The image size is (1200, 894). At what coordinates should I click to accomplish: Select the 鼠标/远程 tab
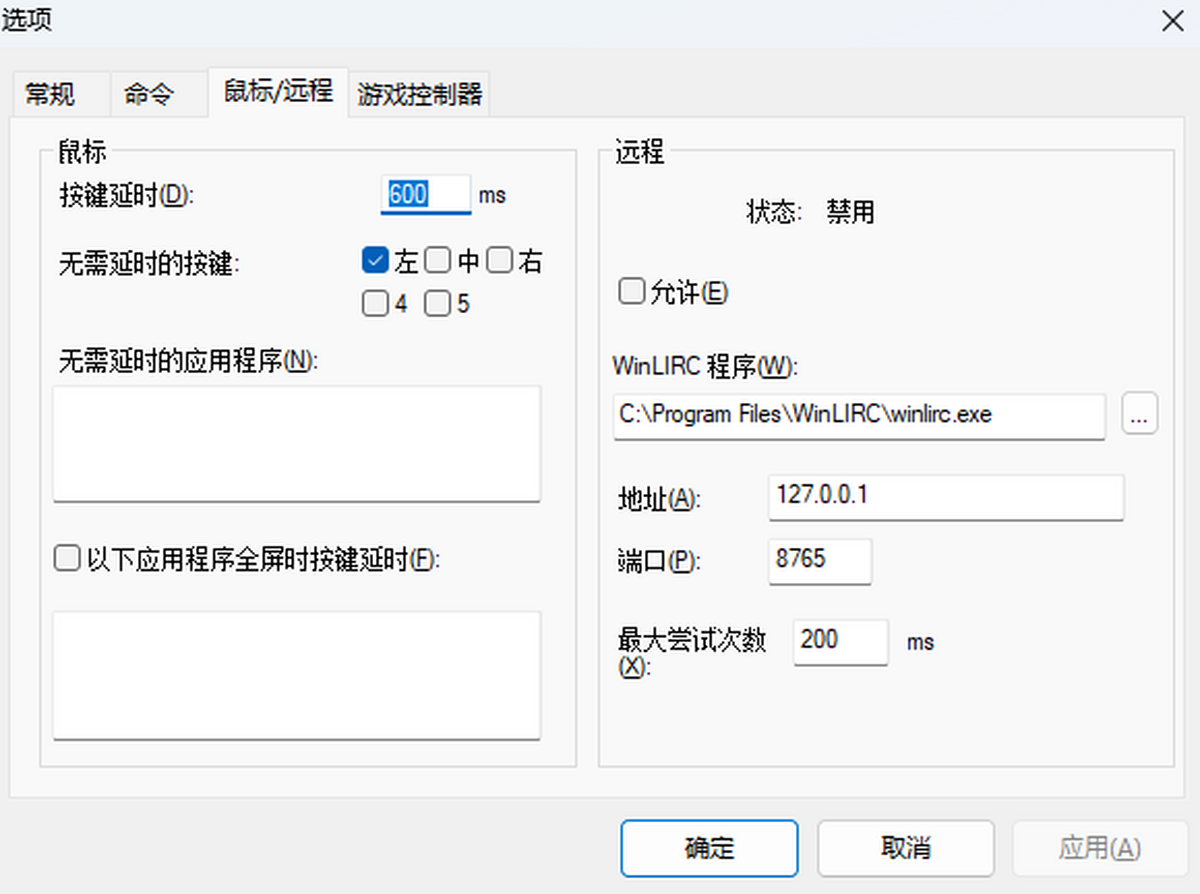pyautogui.click(x=278, y=92)
